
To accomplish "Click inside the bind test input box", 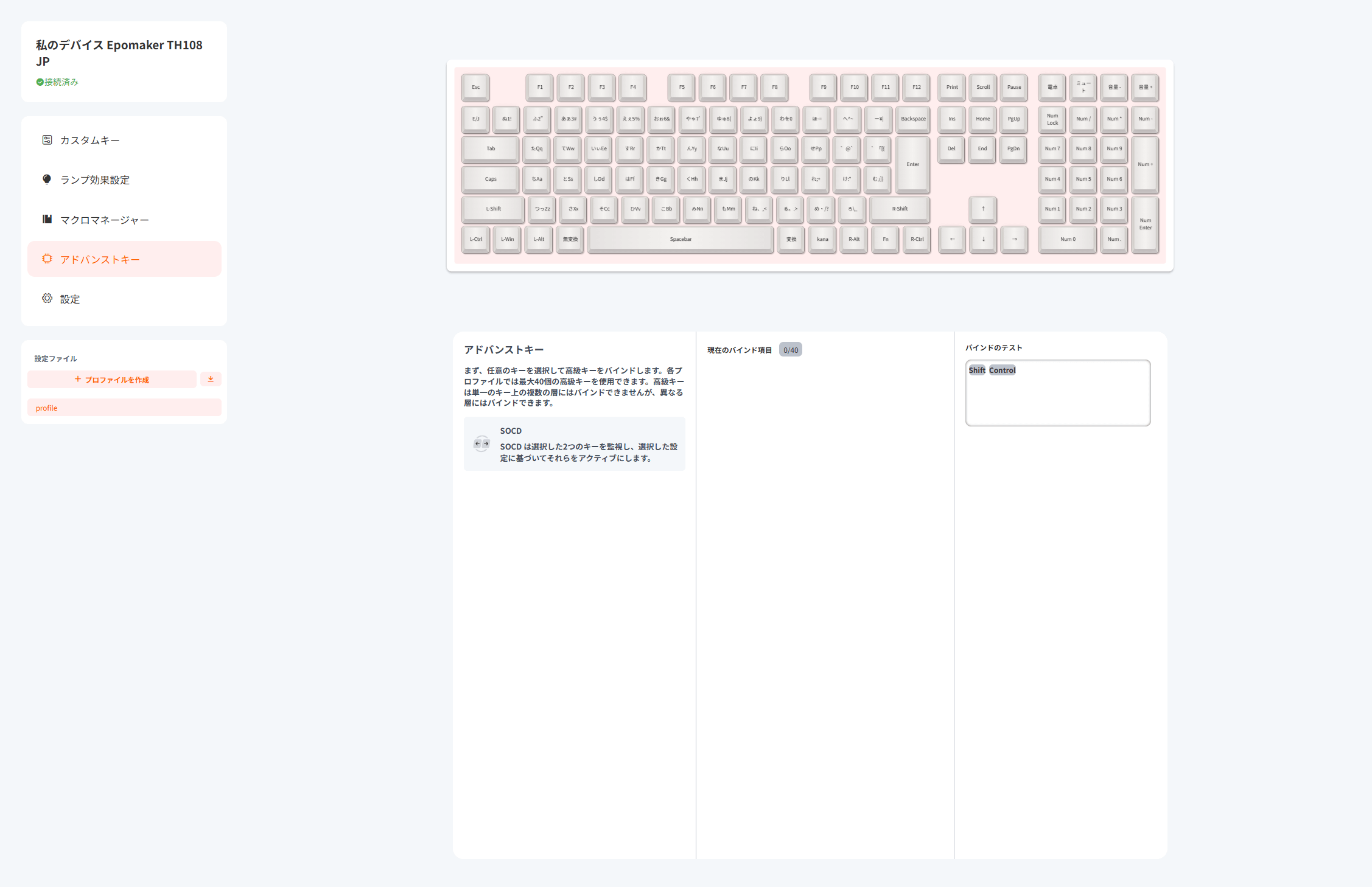I will (1057, 398).
